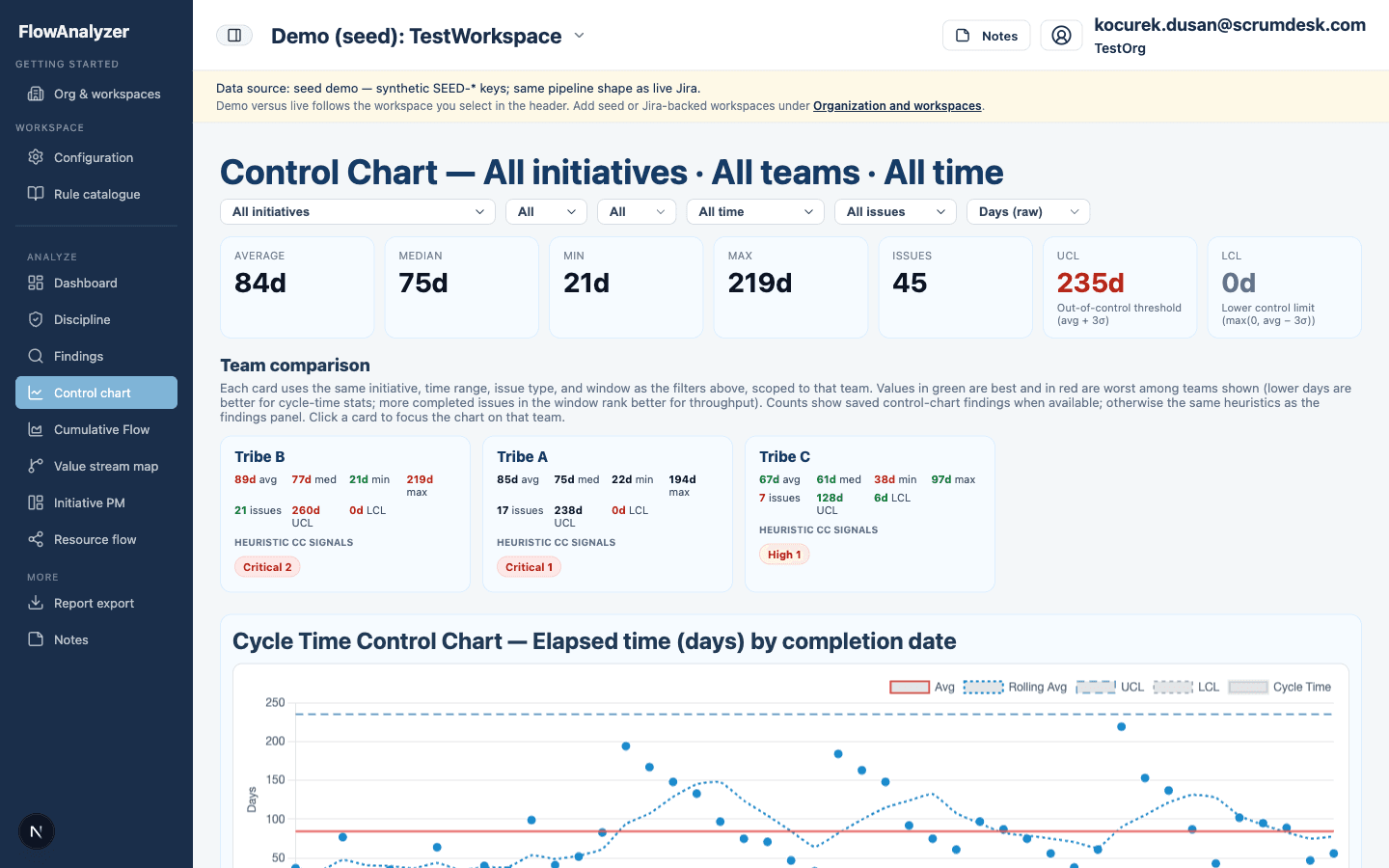This screenshot has height=868, width=1389.
Task: Open the first All filter dropdown
Action: coord(546,212)
